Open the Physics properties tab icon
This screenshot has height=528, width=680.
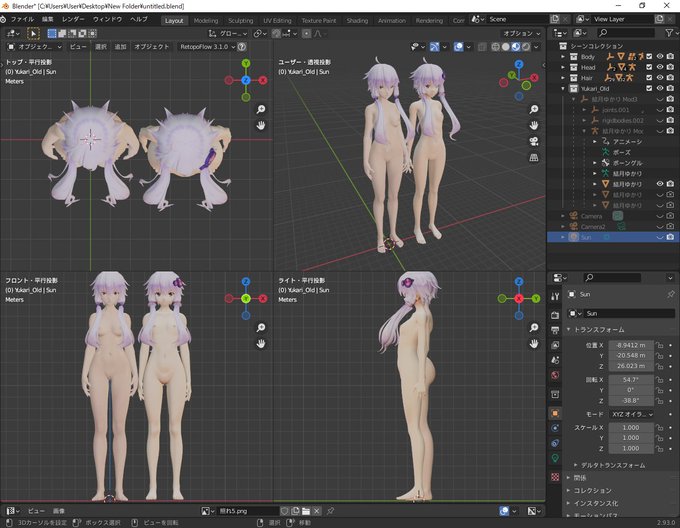click(555, 428)
